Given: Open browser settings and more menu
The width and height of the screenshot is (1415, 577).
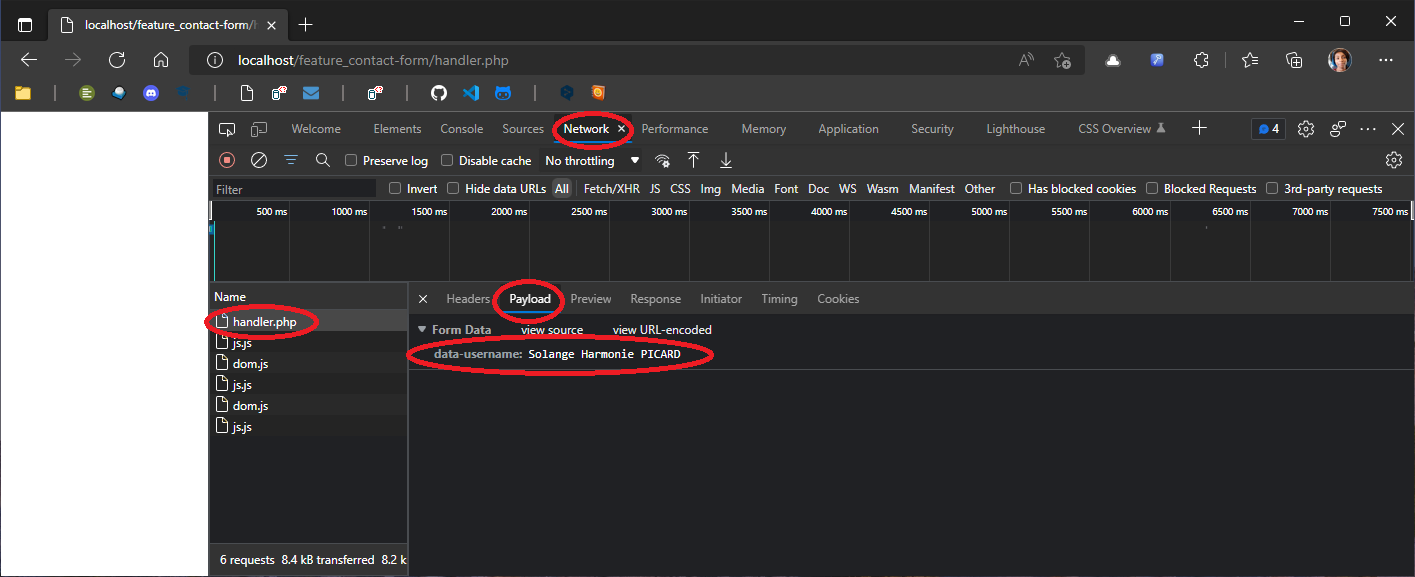Looking at the screenshot, I should point(1386,60).
